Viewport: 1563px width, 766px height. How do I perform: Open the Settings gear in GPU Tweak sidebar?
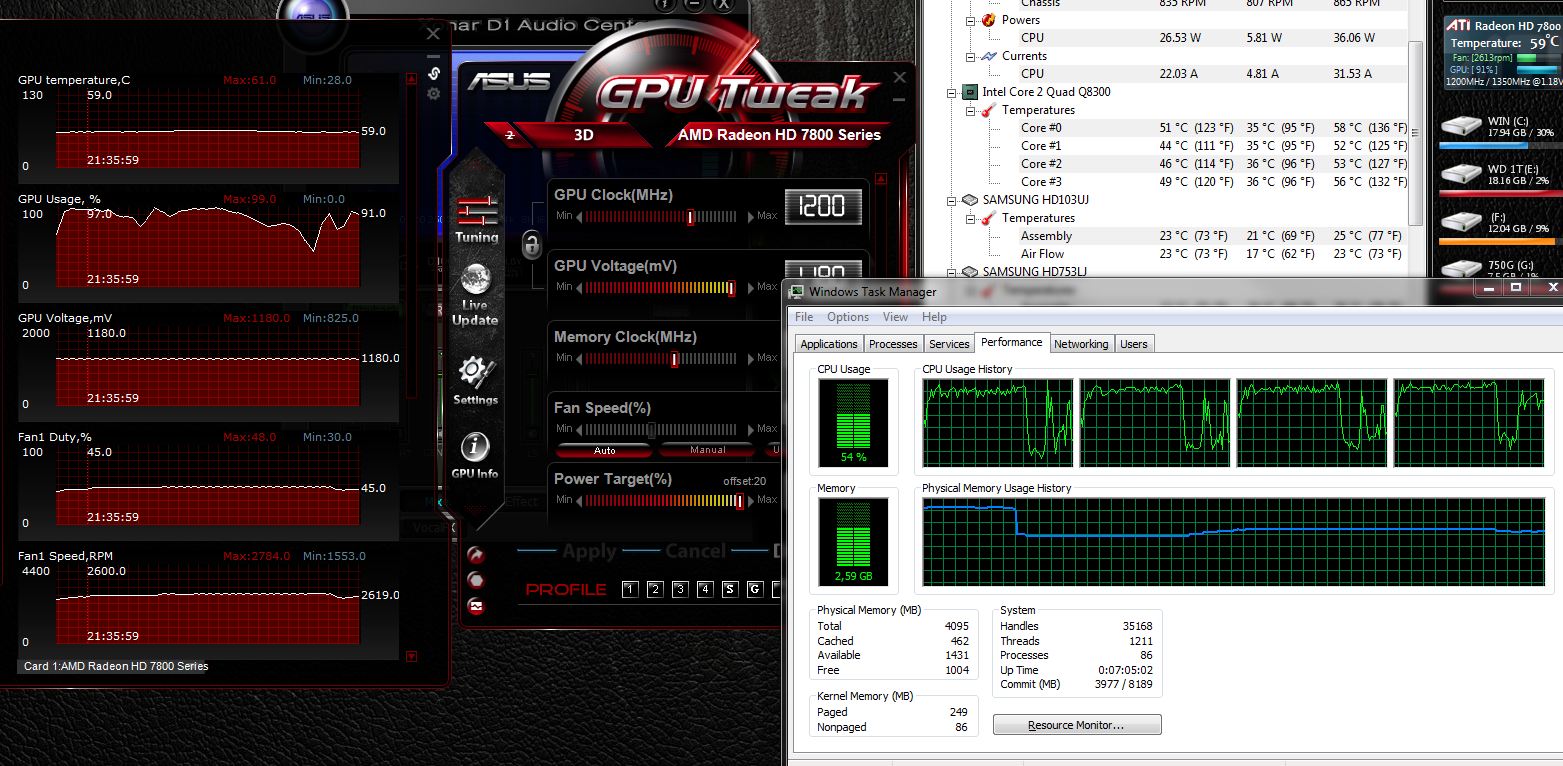pos(475,381)
